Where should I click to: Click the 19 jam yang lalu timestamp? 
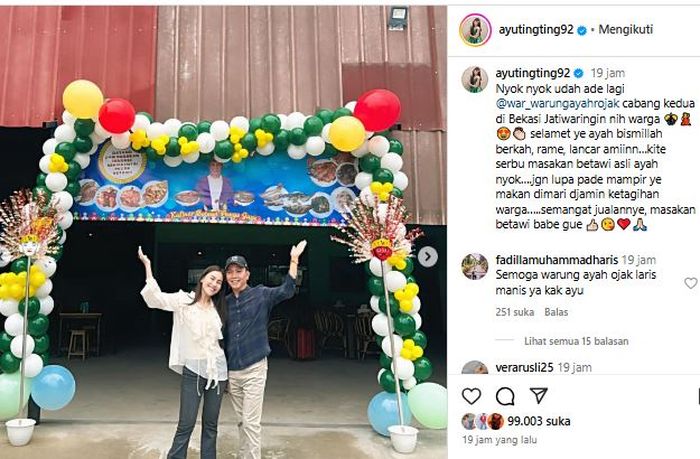(x=499, y=440)
